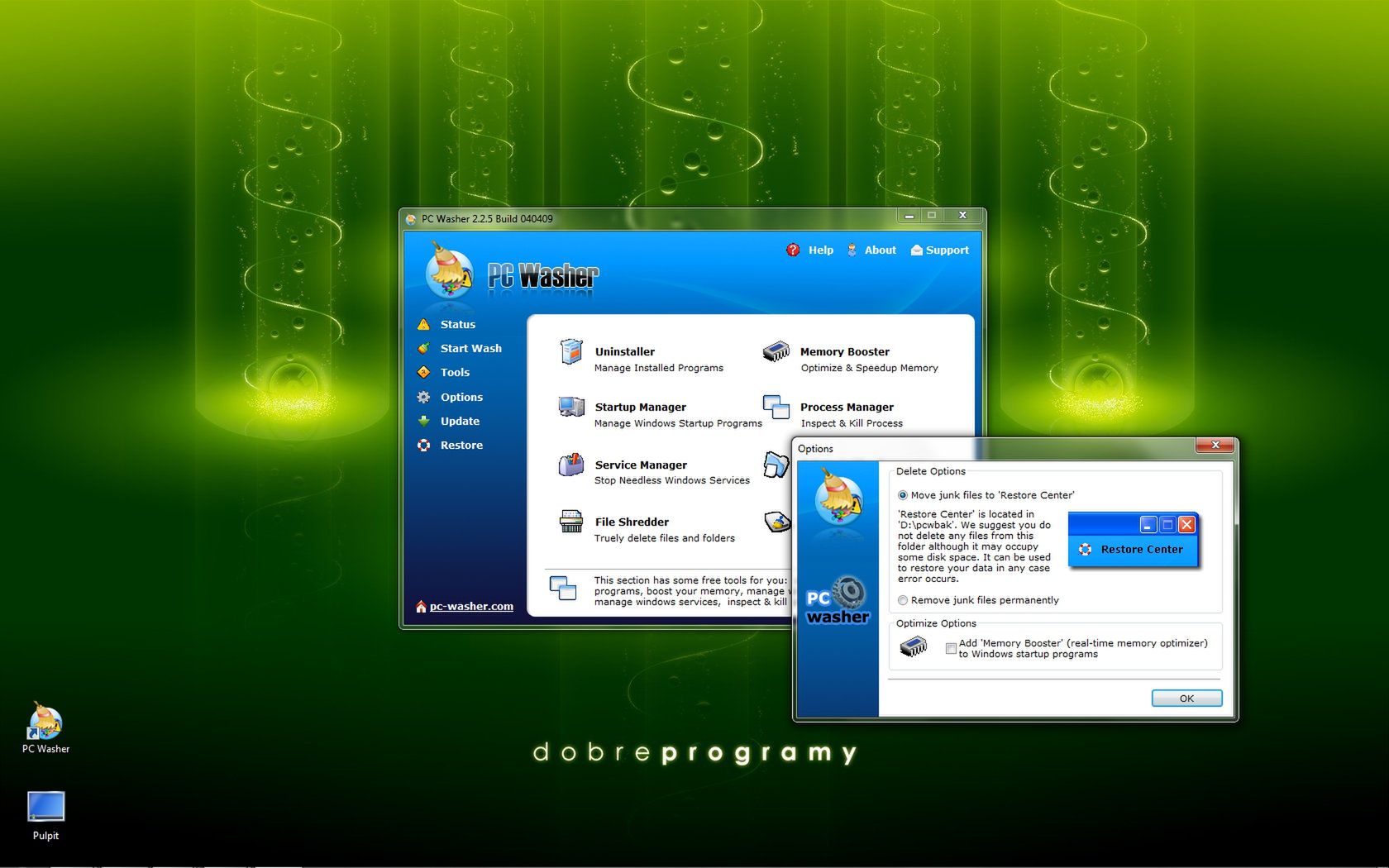Select Start Wash in the sidebar
1389x868 pixels.
pos(470,349)
